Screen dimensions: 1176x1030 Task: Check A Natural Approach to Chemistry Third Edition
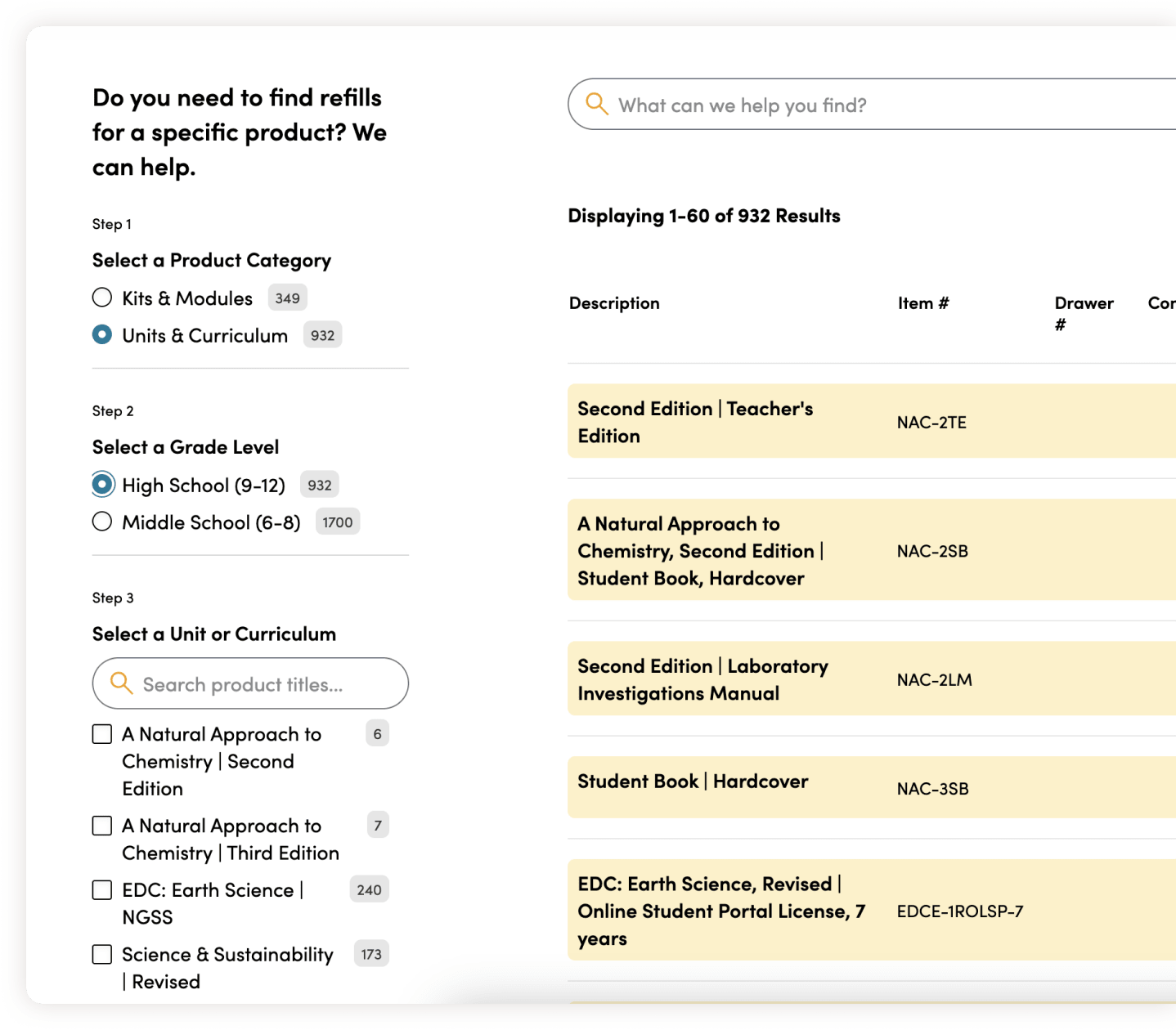point(102,826)
